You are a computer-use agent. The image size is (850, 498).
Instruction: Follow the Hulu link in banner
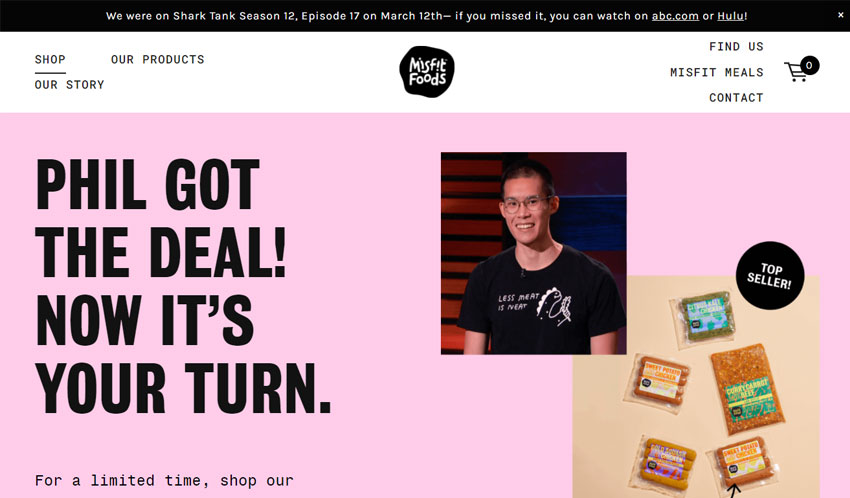click(x=731, y=16)
